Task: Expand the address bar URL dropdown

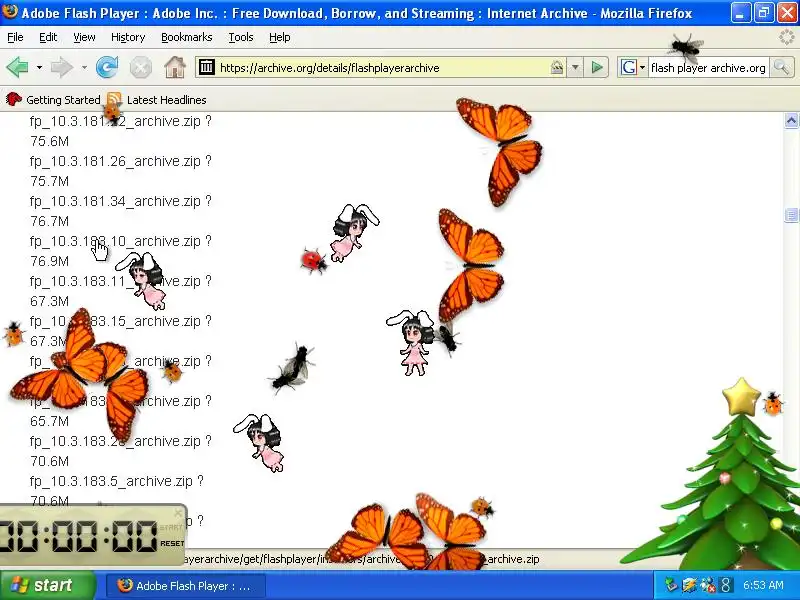Action: (x=575, y=67)
